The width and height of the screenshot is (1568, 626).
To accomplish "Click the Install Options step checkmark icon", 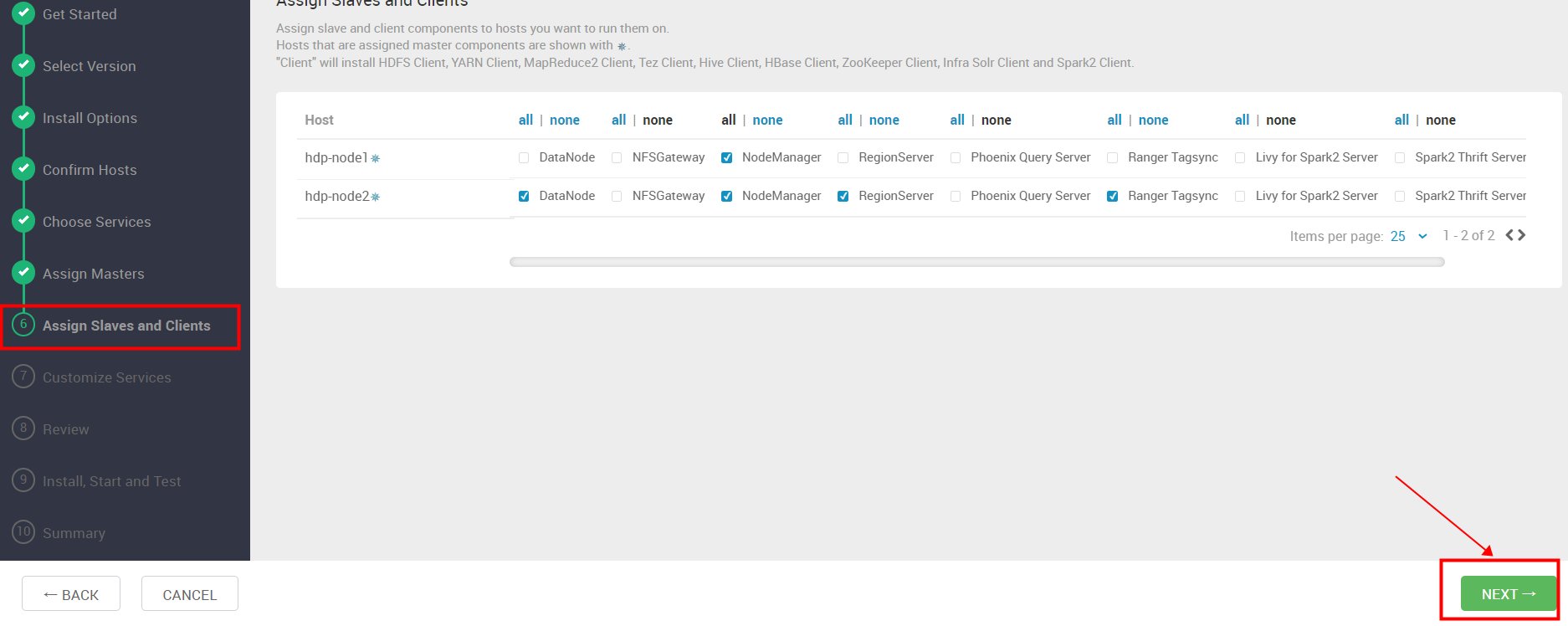I will coord(23,116).
